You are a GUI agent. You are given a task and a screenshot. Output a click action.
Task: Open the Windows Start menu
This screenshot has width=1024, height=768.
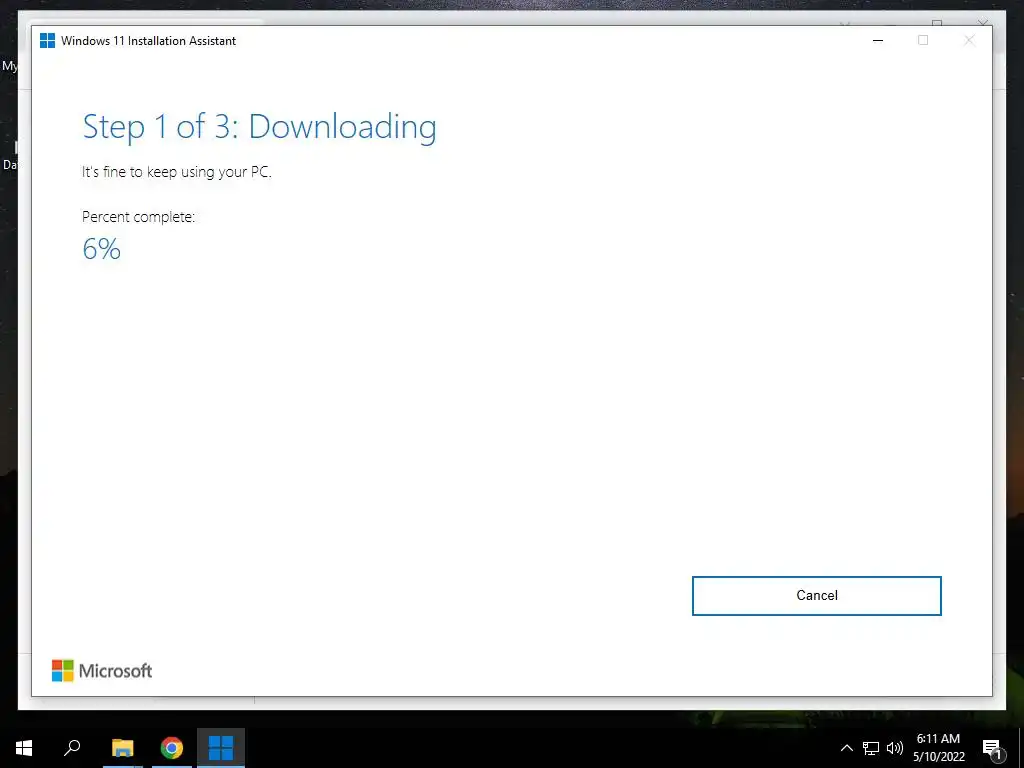click(x=24, y=748)
